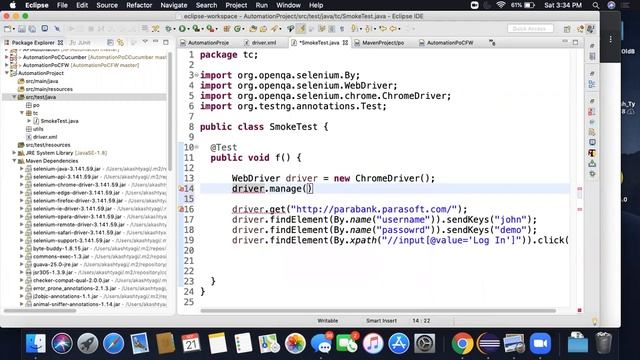Click the Search flashlight toolbar icon
The height and width of the screenshot is (360, 640).
(x=274, y=29)
